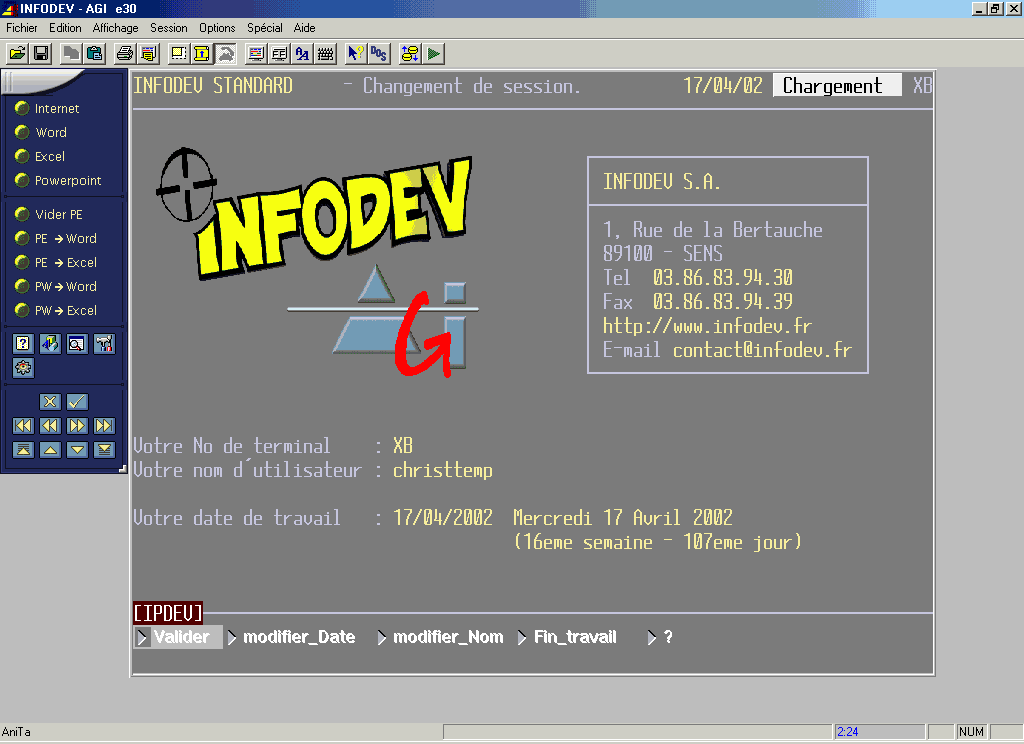This screenshot has width=1024, height=744.
Task: Click the ? option after Fin_travail
Action: [660, 637]
